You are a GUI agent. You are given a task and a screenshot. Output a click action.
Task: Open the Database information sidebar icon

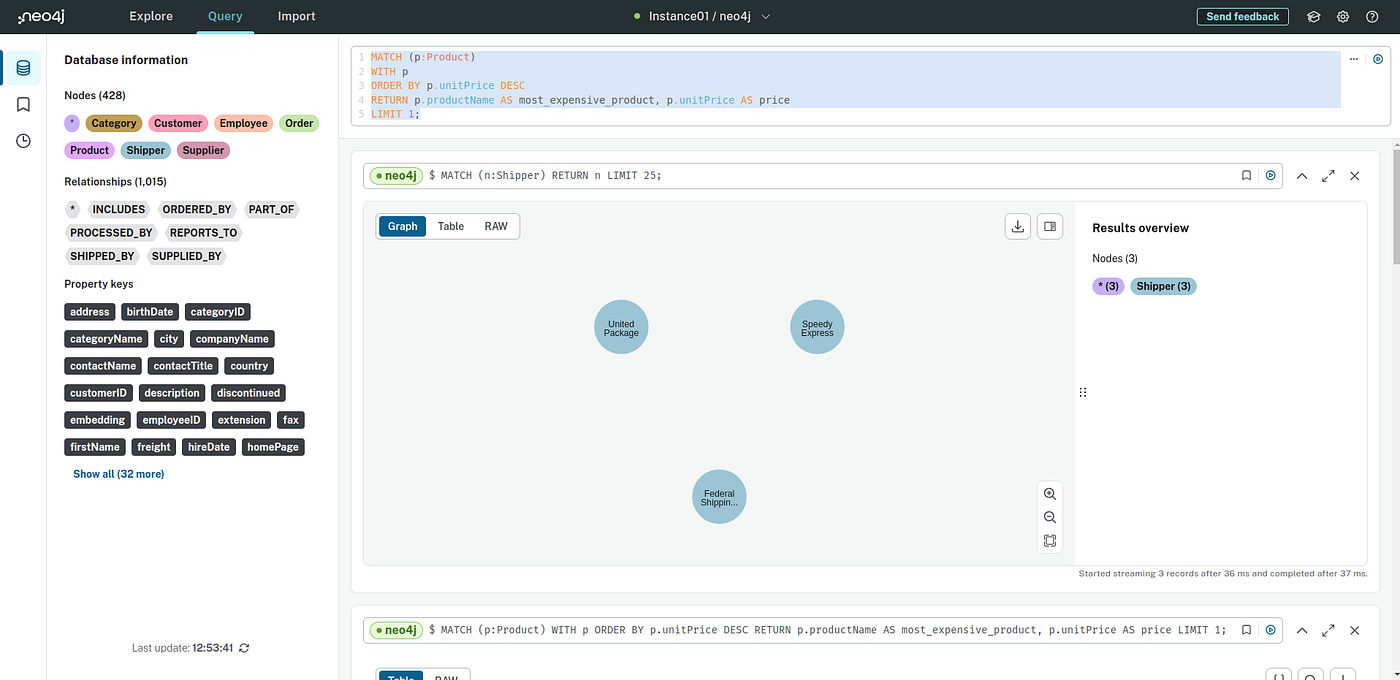pos(23,68)
